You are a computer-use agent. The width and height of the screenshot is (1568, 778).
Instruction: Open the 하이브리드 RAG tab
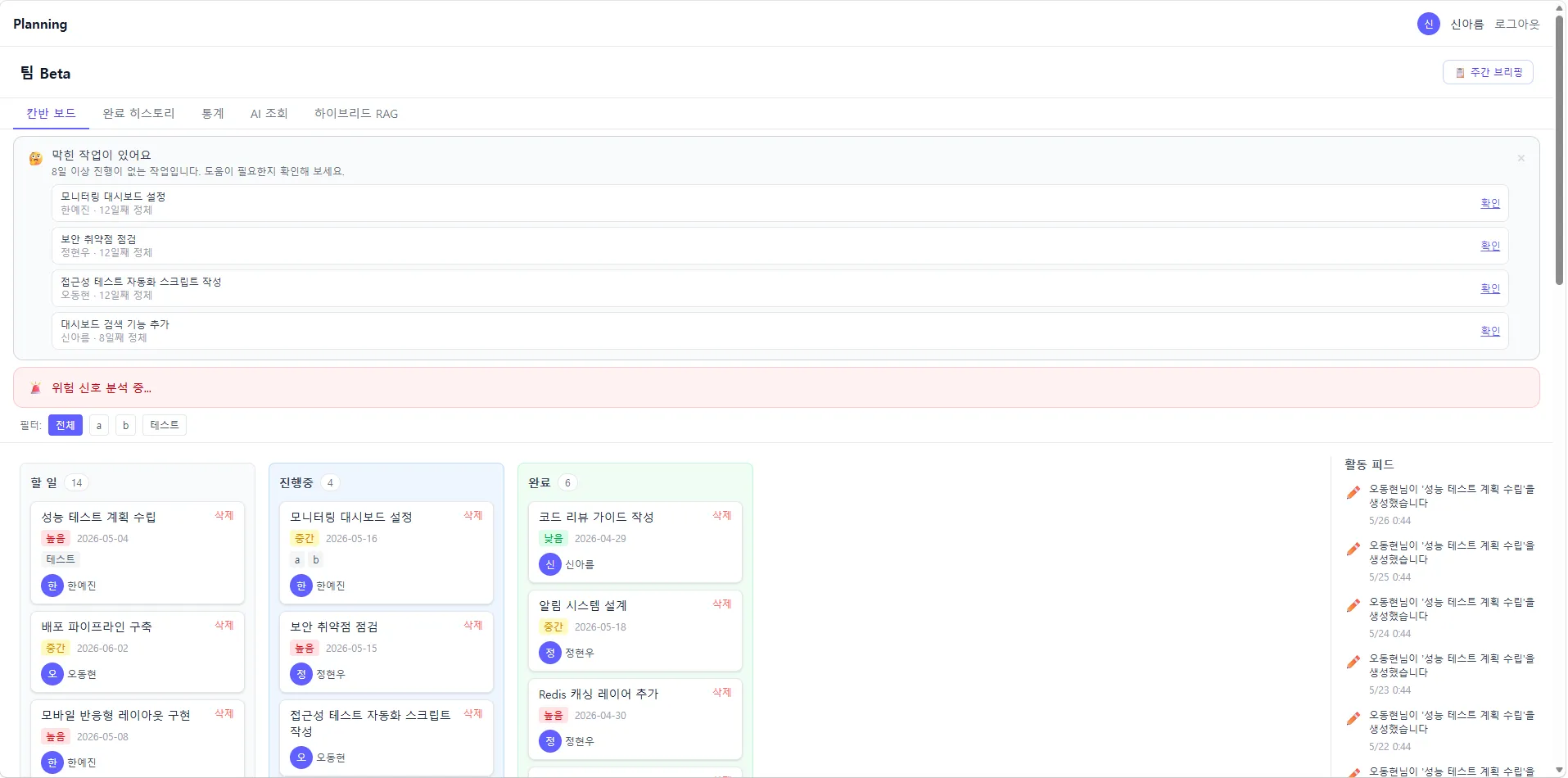click(356, 113)
